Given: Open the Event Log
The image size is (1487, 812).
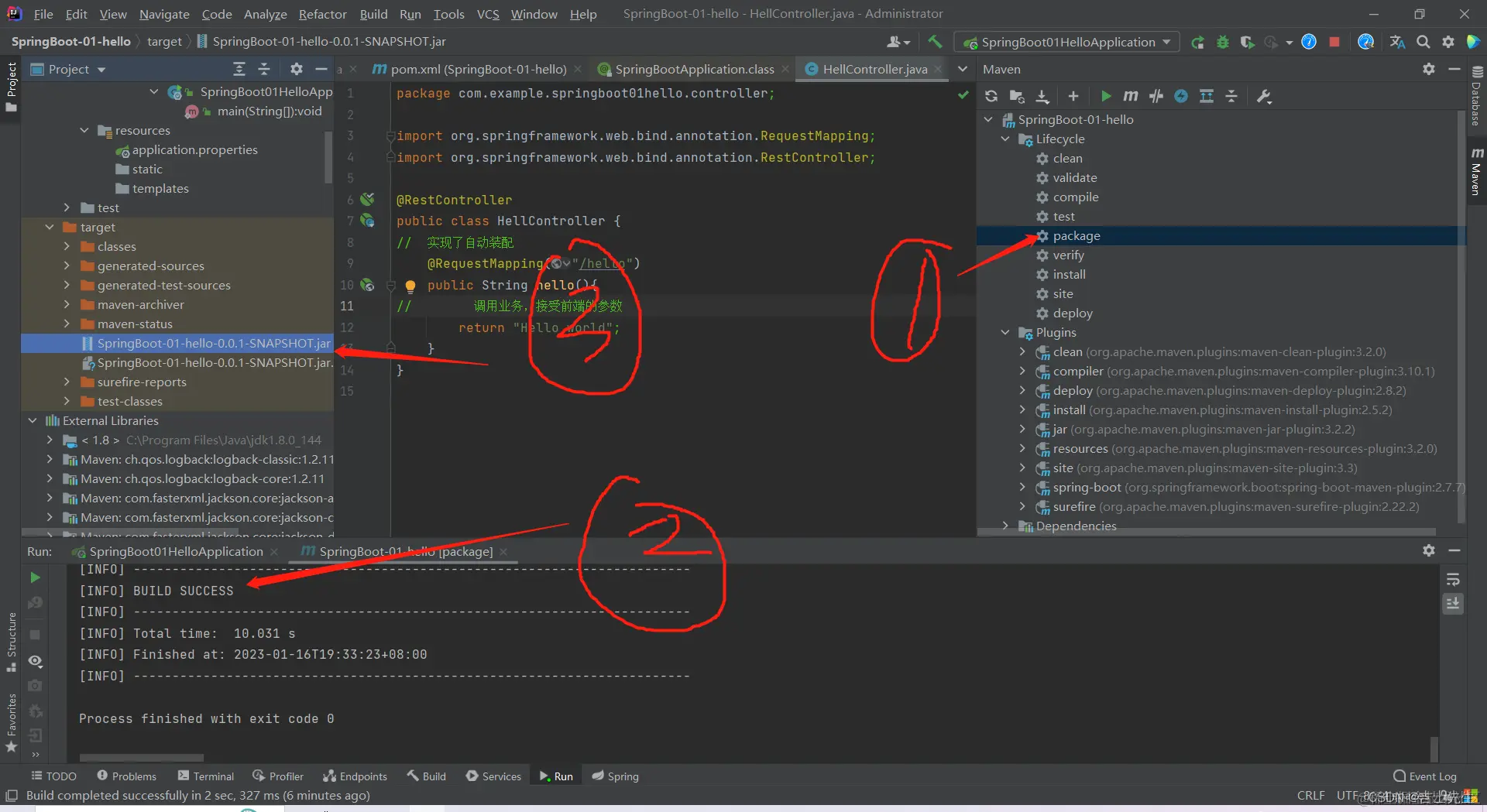Looking at the screenshot, I should click(x=1424, y=776).
